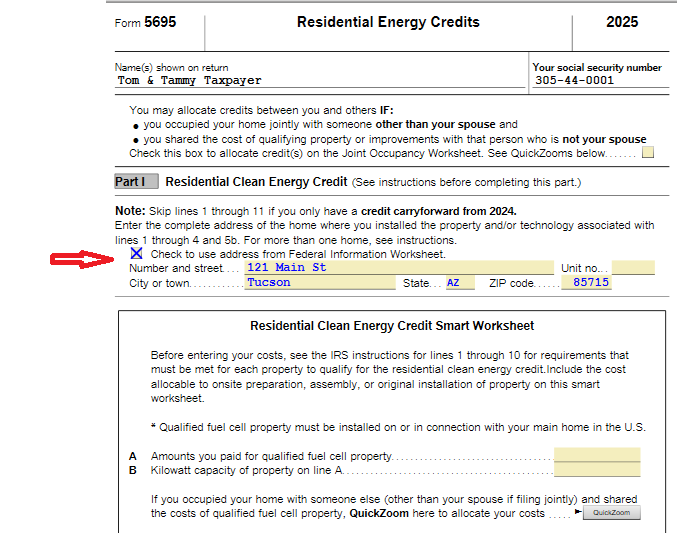The height and width of the screenshot is (533, 677).
Task: Click the Part I heading label
Action: pos(136,181)
